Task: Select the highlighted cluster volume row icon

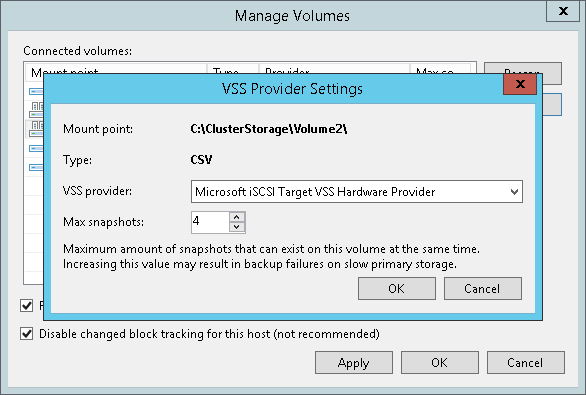Action: point(36,129)
